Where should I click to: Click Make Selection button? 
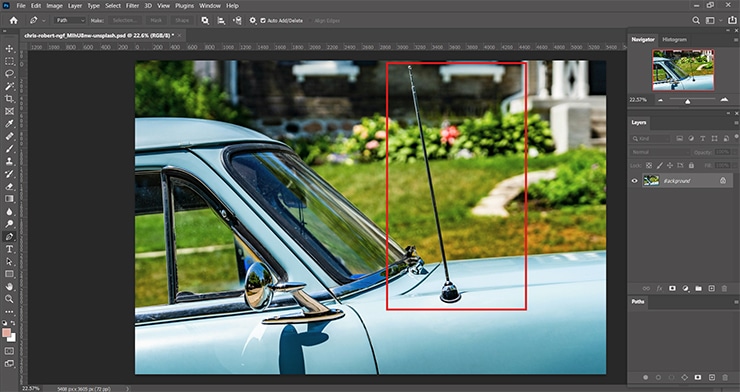point(125,20)
